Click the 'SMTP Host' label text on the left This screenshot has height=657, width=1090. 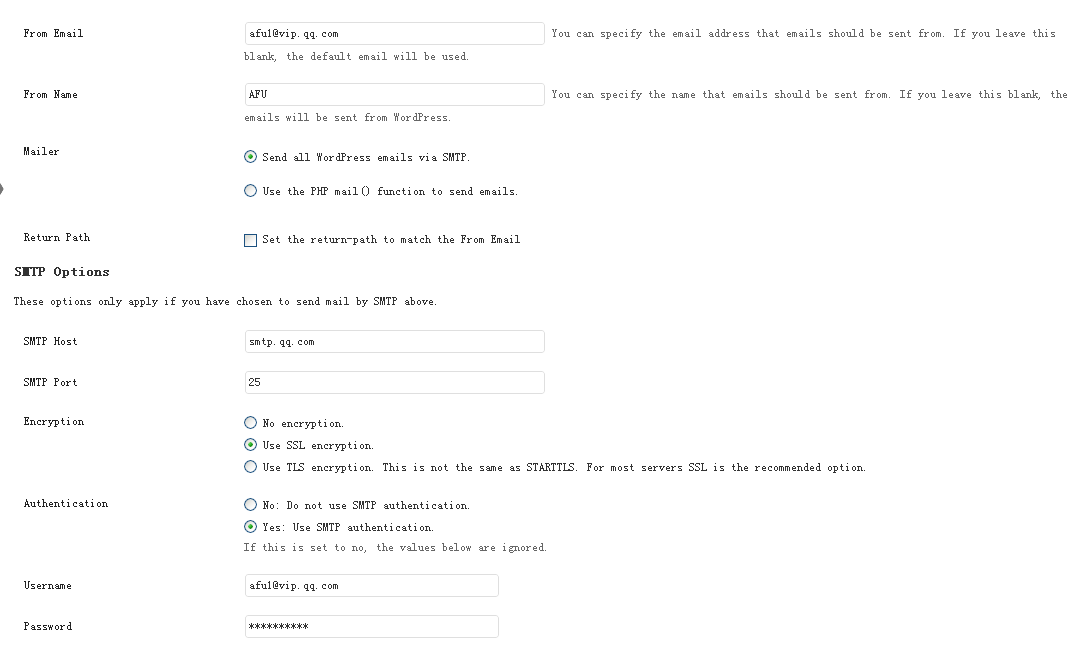pos(50,342)
